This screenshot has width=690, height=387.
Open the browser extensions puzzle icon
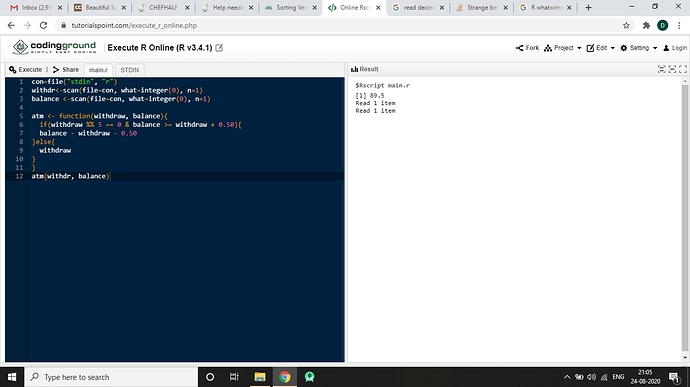646,26
